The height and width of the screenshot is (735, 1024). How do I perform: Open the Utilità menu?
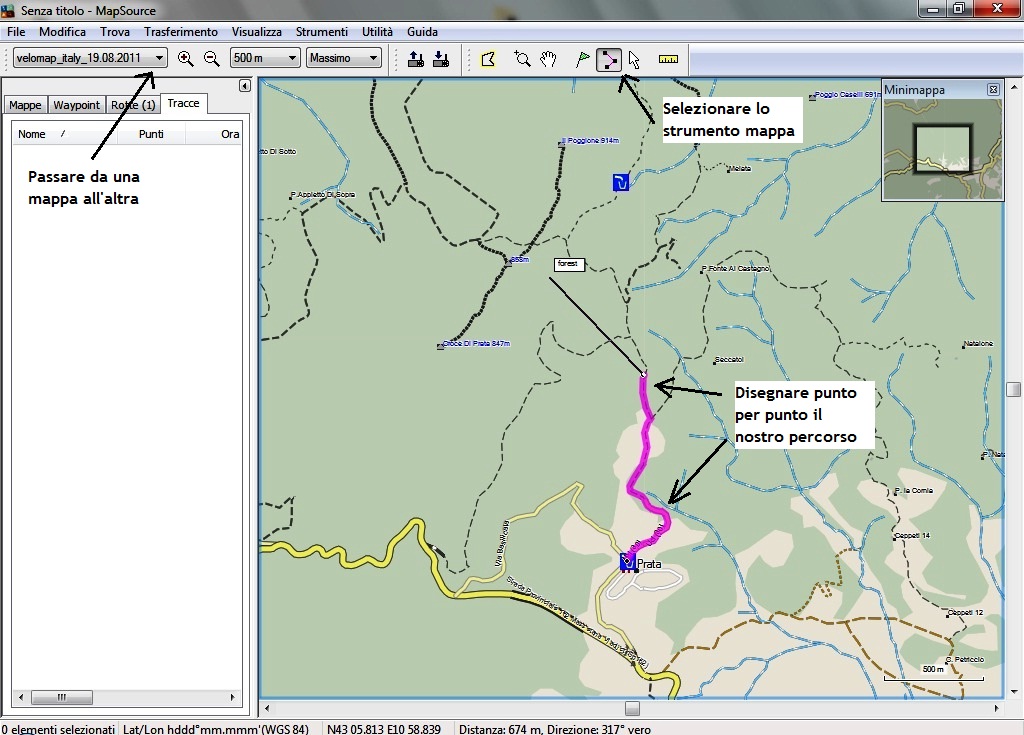coord(377,31)
